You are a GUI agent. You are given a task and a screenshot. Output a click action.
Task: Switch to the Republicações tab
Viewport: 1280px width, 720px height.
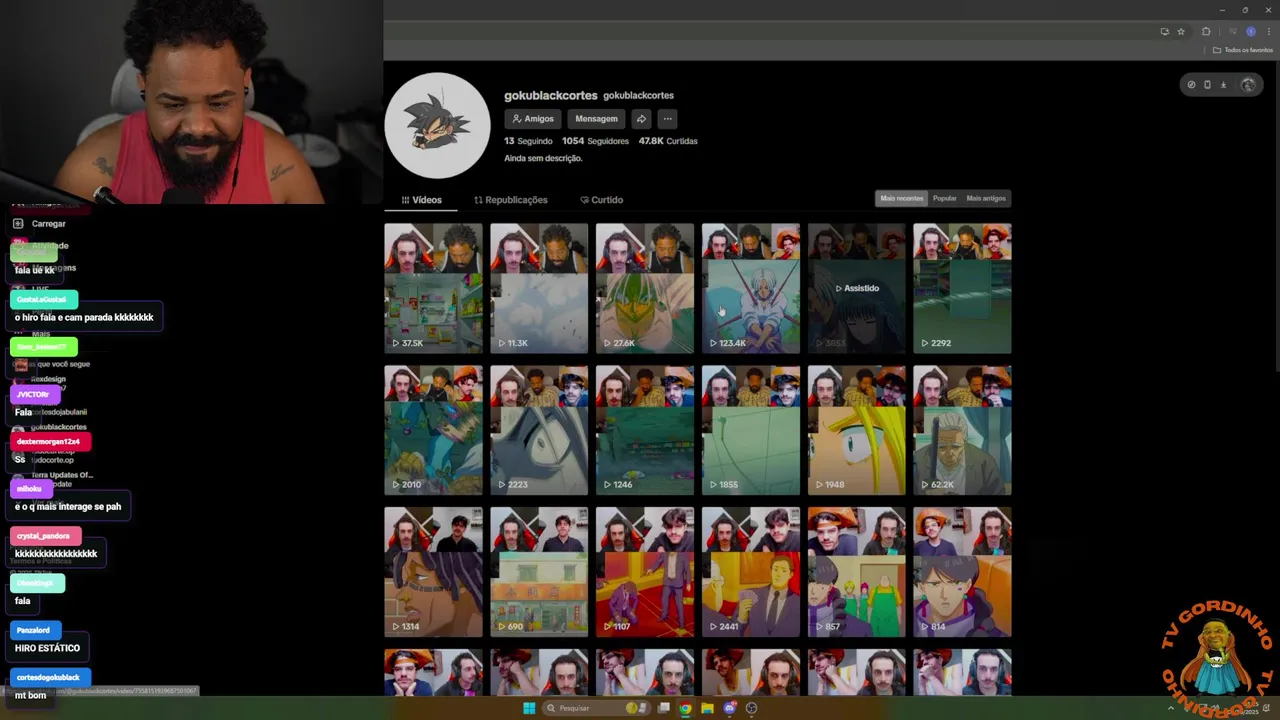(x=511, y=200)
